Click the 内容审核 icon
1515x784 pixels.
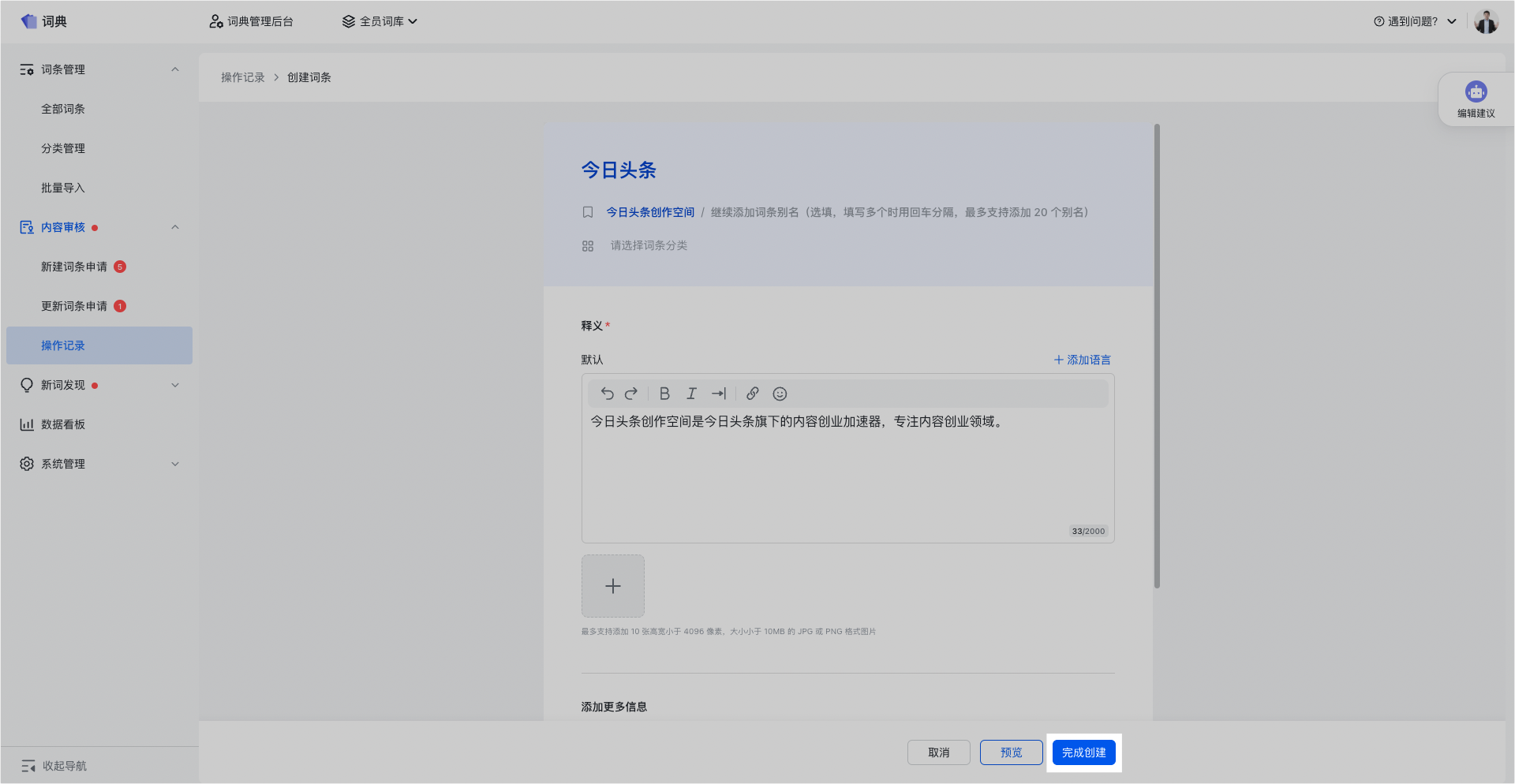[x=27, y=227]
